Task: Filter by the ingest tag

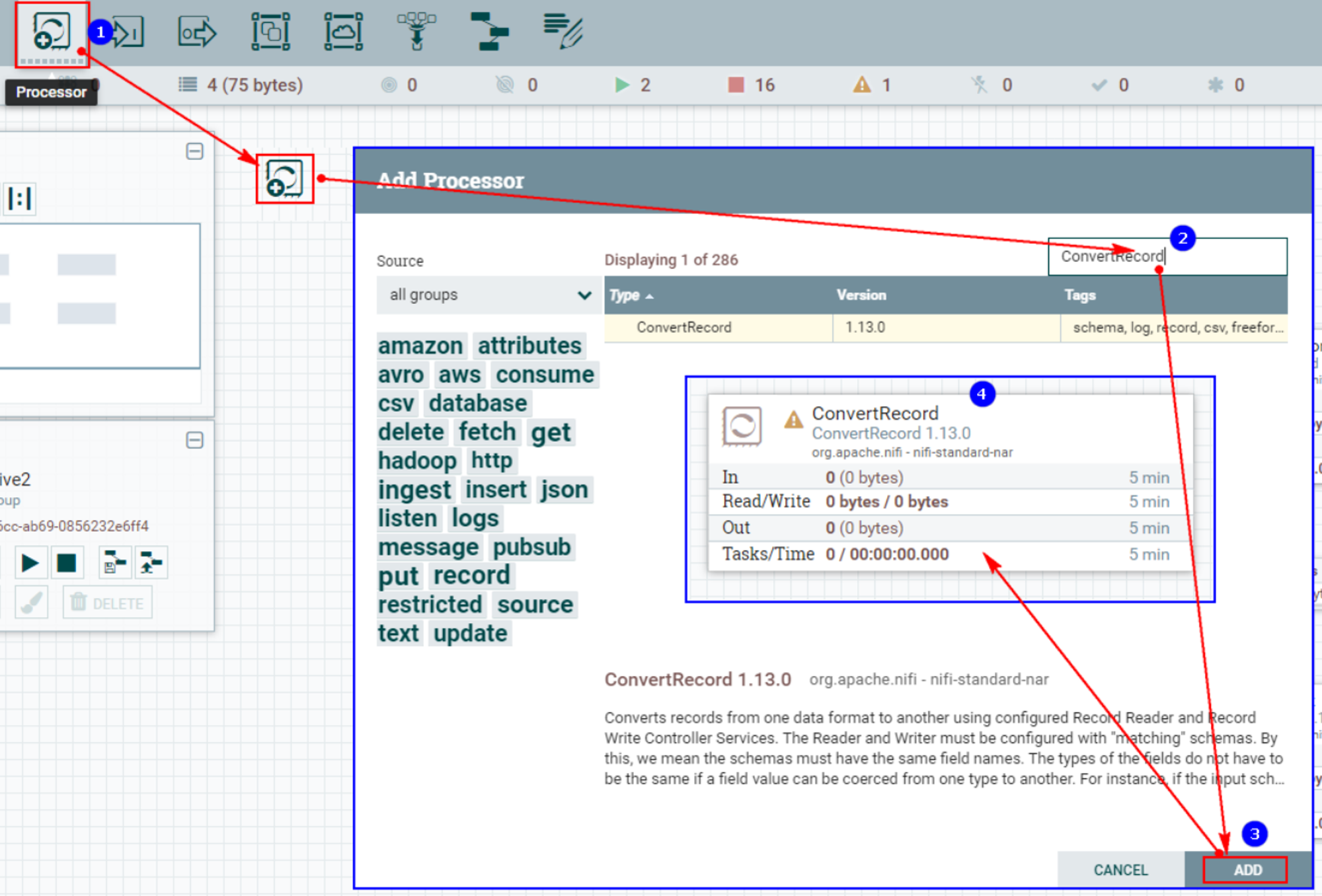Action: pos(414,490)
